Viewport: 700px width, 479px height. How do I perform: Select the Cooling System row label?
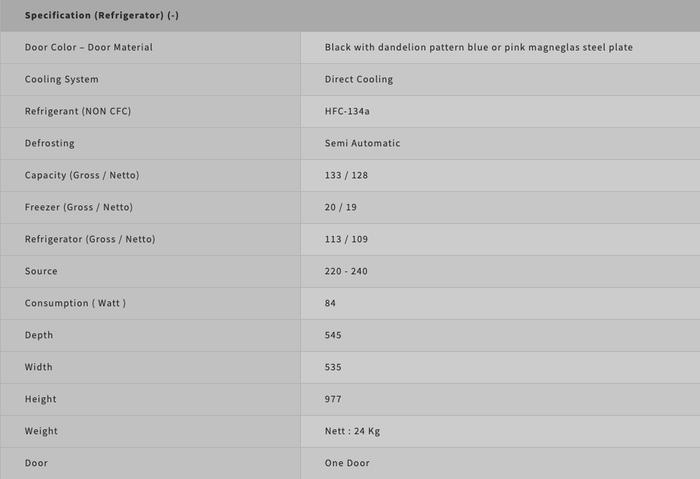(x=62, y=79)
